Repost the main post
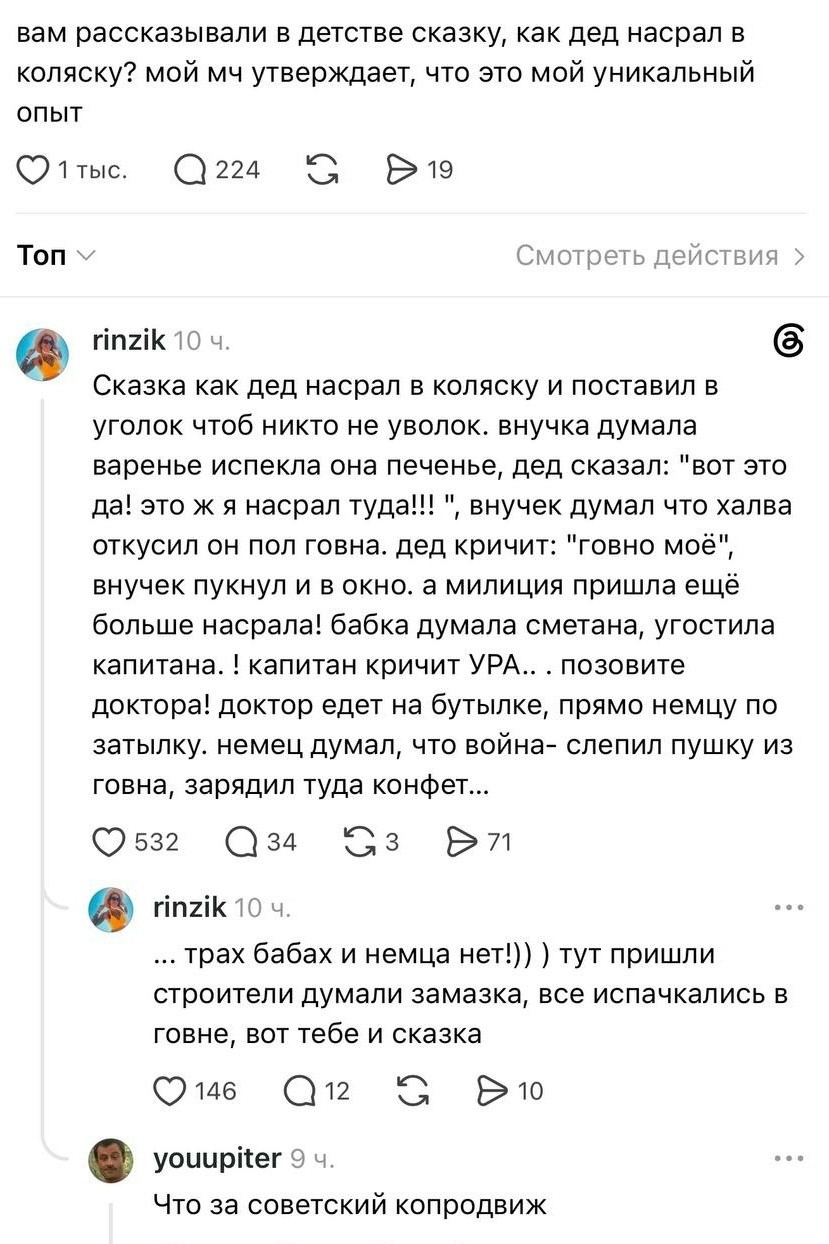The width and height of the screenshot is (829, 1244). 323,171
